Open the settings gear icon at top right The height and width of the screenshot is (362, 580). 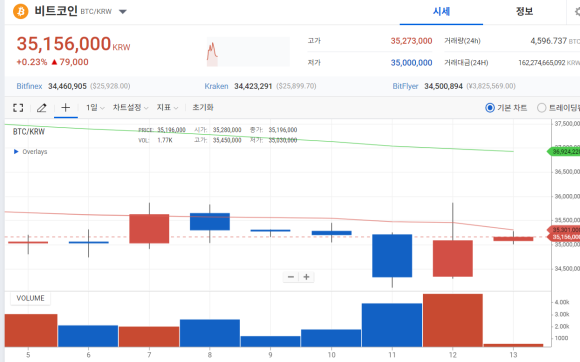point(577,12)
